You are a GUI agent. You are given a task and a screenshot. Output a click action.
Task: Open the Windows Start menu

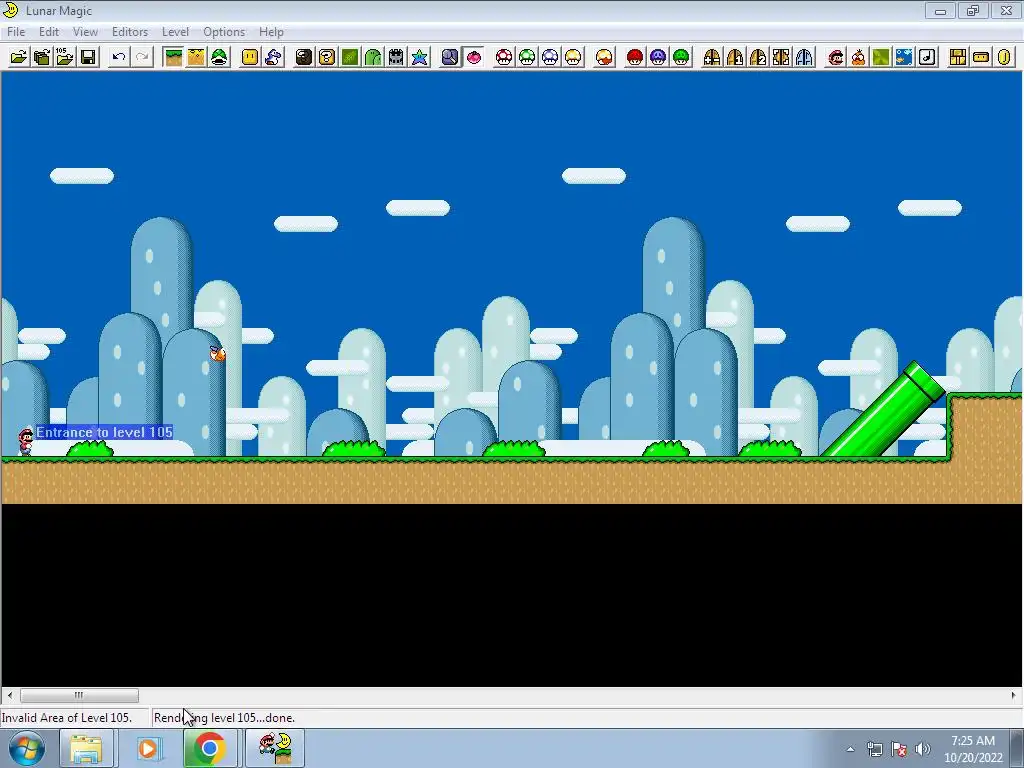click(x=27, y=748)
